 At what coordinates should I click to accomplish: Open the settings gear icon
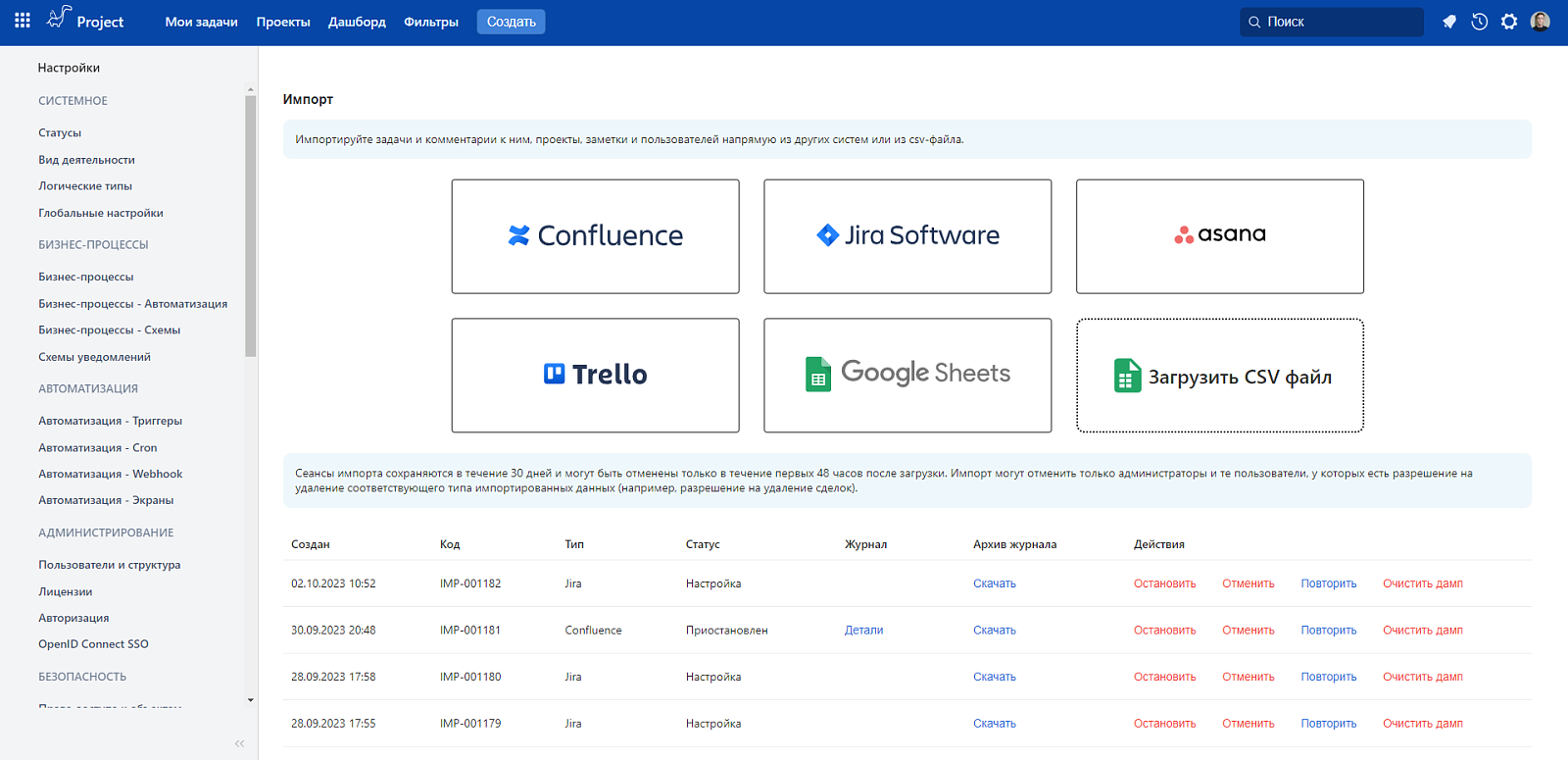coord(1509,22)
